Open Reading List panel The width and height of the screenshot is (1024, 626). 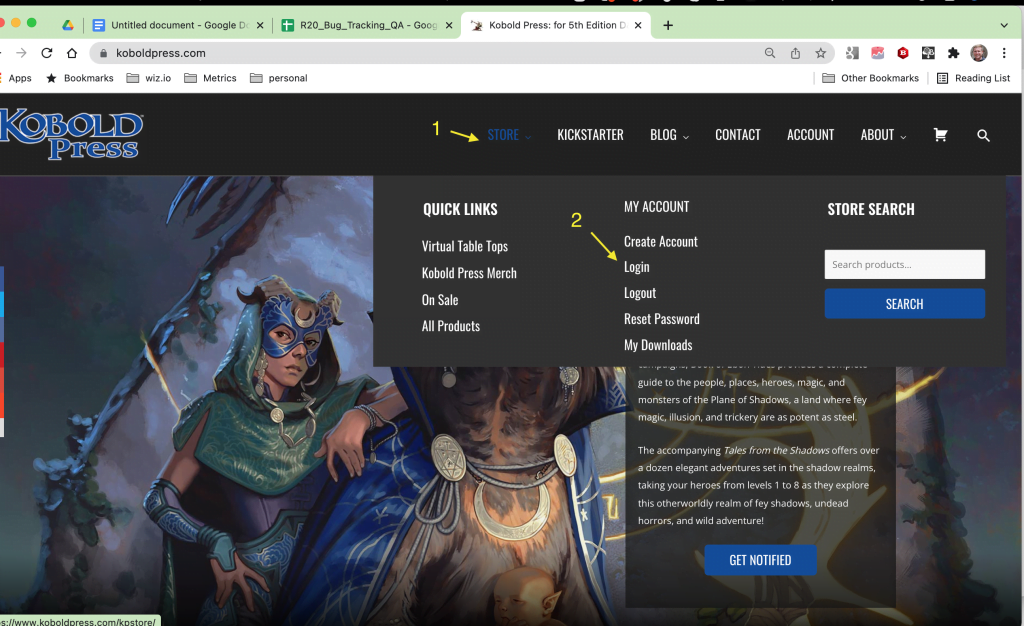tap(974, 78)
